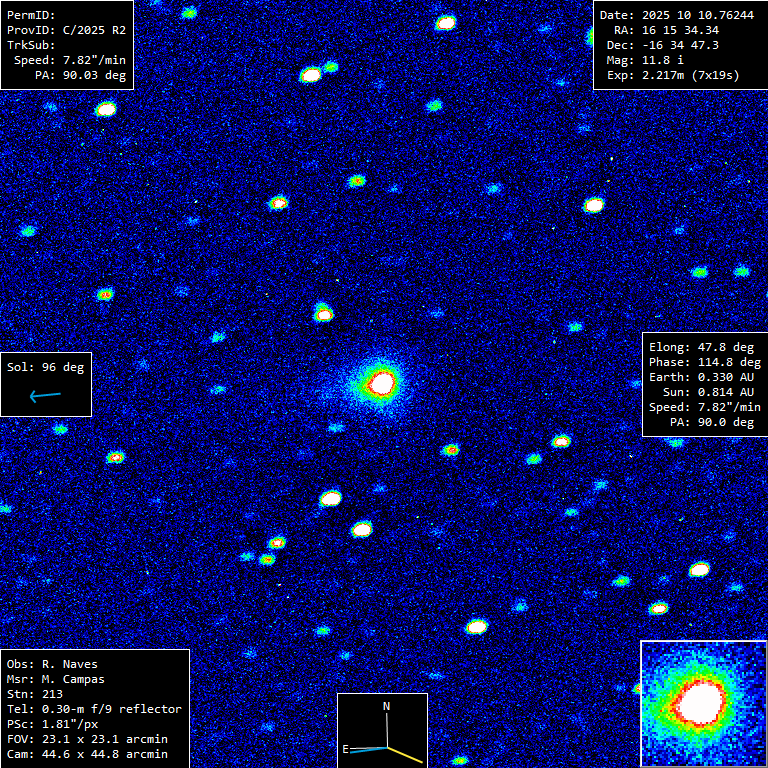The height and width of the screenshot is (768, 768).
Task: Open the magnified comet inset thumbnail
Action: 702,703
